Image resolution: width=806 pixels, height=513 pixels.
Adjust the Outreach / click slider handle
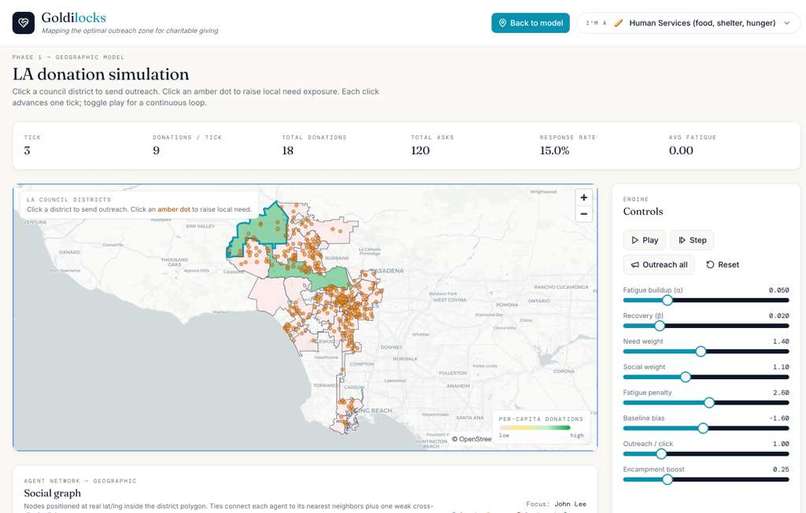coord(661,454)
